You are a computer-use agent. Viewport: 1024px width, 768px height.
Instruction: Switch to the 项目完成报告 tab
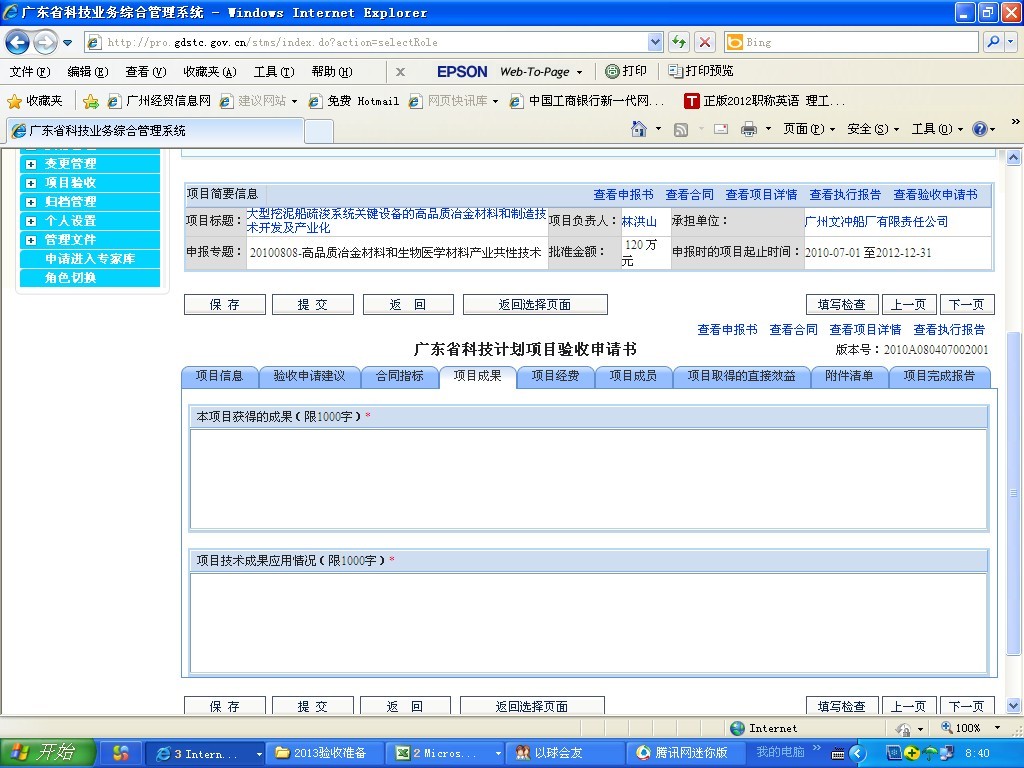coord(939,376)
